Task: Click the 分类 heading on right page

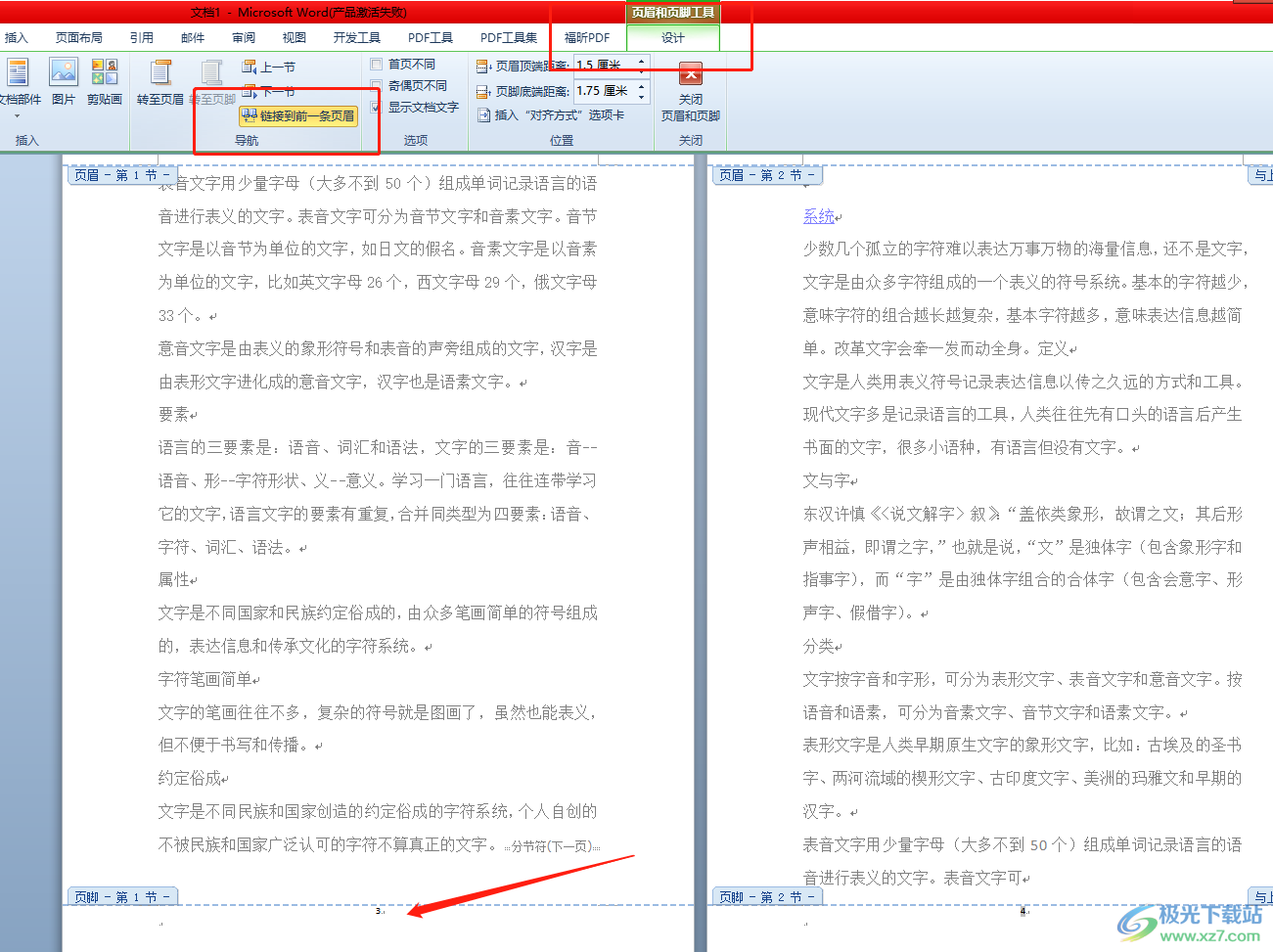Action: 819,646
